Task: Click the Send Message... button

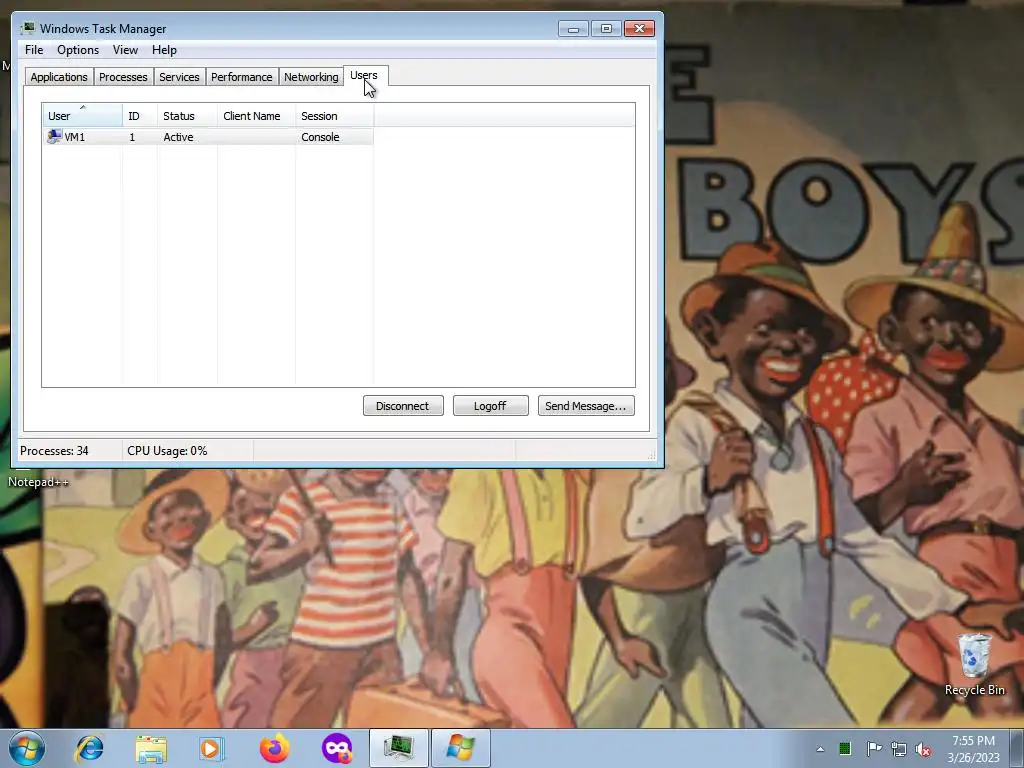Action: [586, 406]
